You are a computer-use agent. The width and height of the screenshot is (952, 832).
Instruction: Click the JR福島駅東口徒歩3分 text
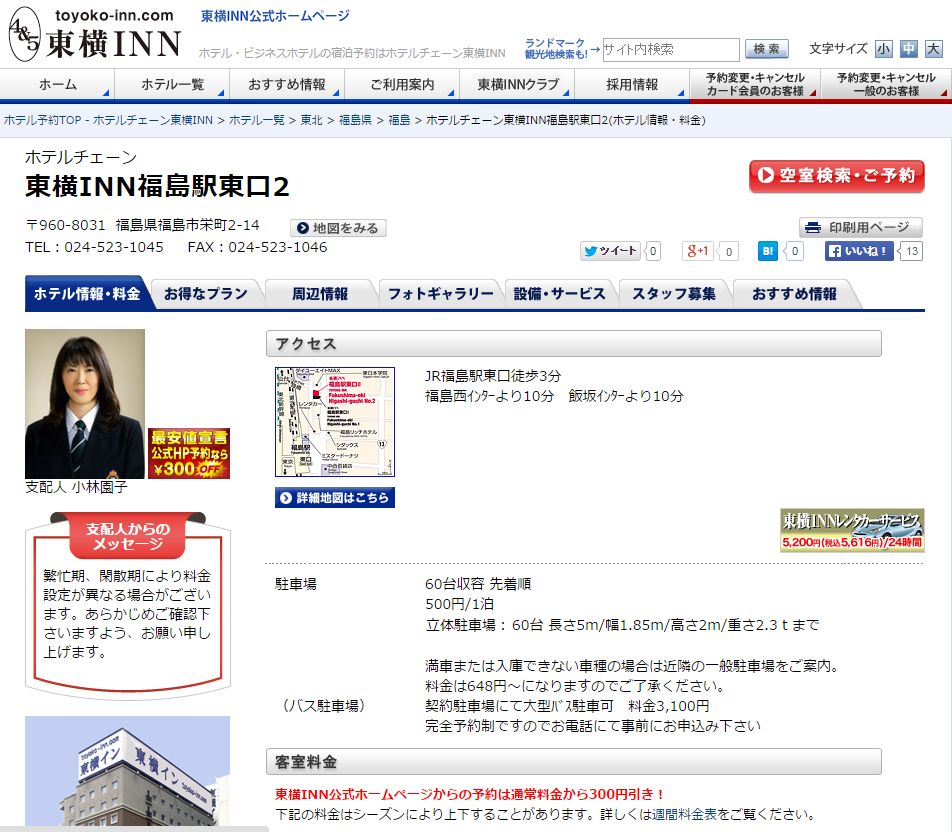pyautogui.click(x=493, y=376)
